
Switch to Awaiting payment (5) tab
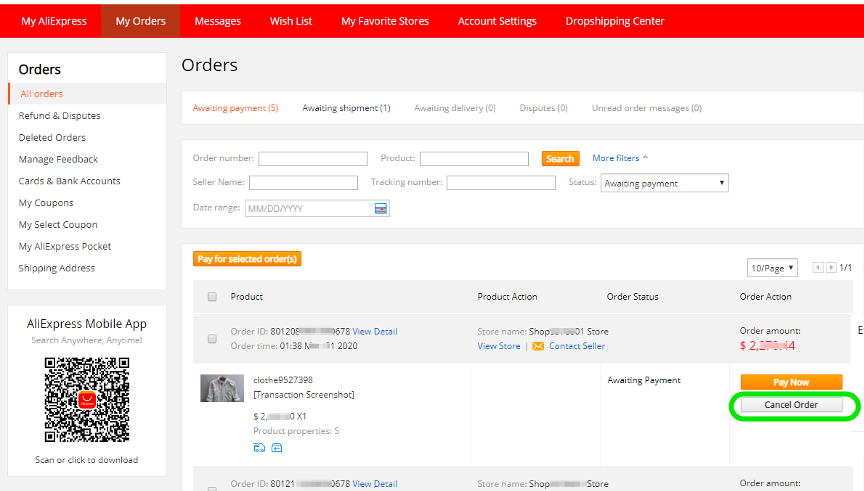tap(235, 108)
